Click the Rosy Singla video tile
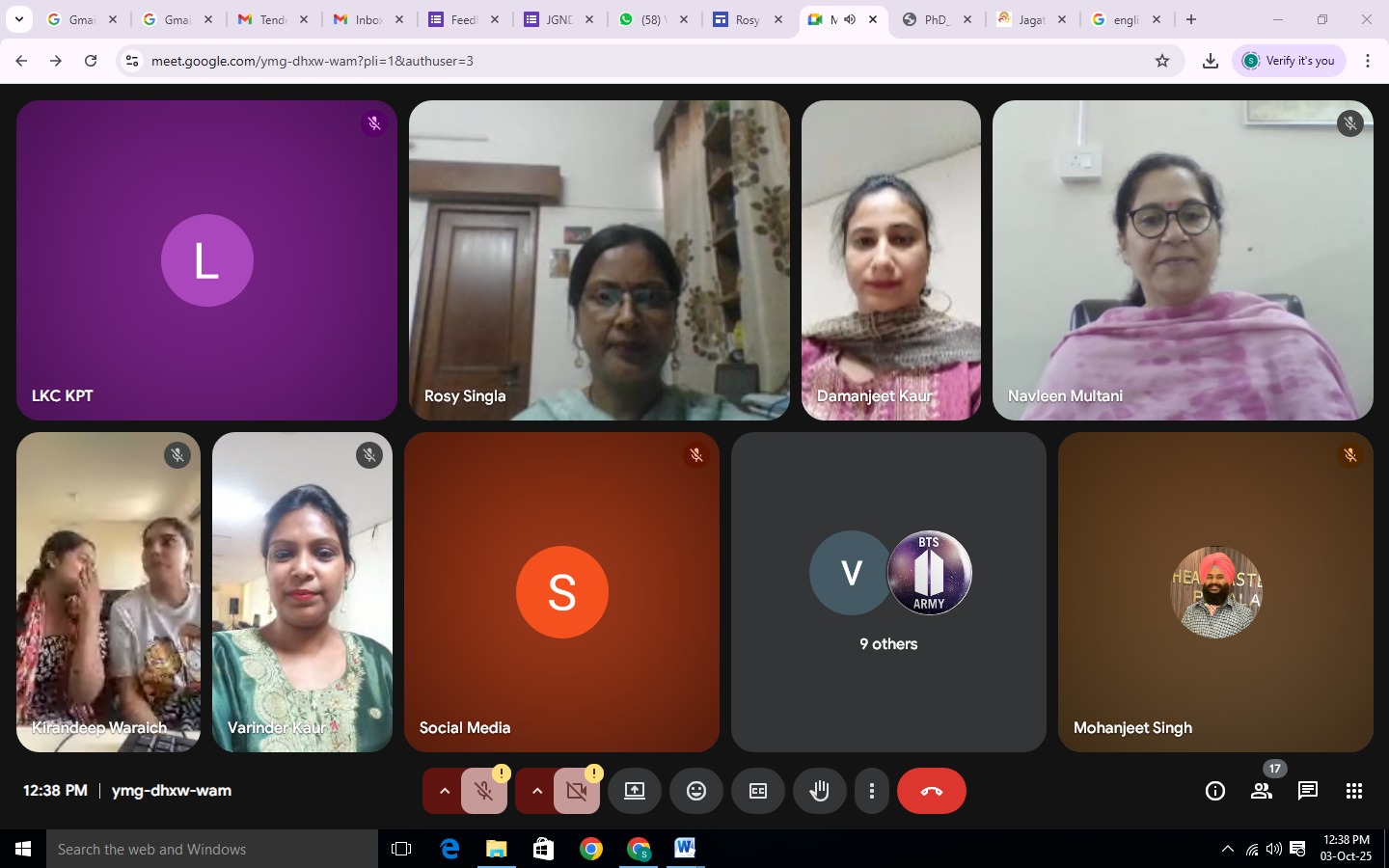The height and width of the screenshot is (868, 1389). tap(599, 260)
